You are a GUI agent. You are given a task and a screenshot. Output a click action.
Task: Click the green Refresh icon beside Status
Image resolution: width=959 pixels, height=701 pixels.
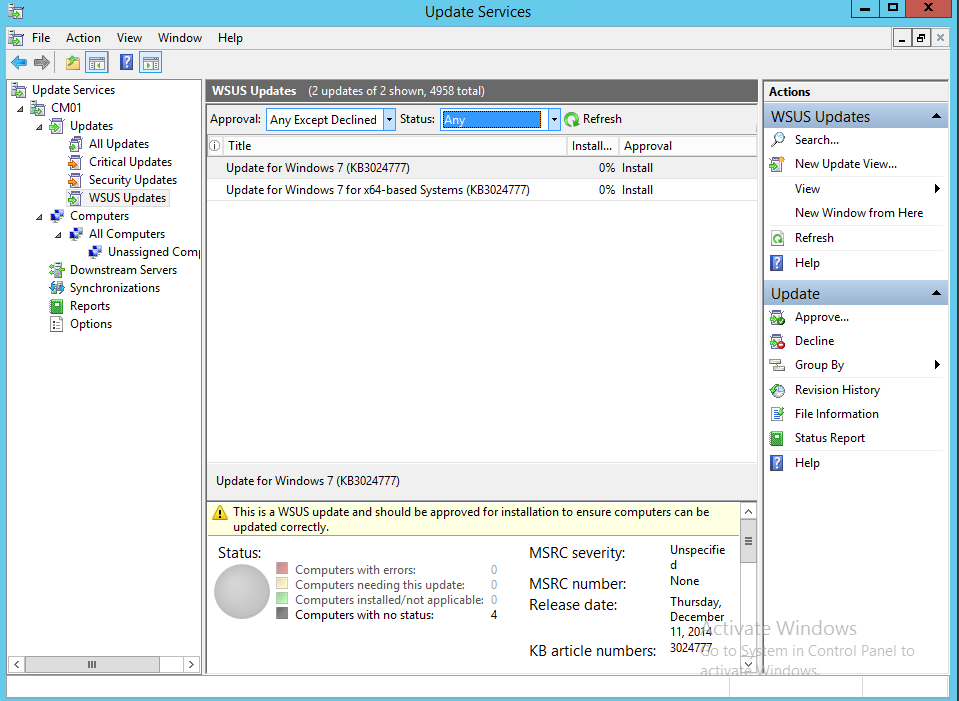tap(572, 119)
